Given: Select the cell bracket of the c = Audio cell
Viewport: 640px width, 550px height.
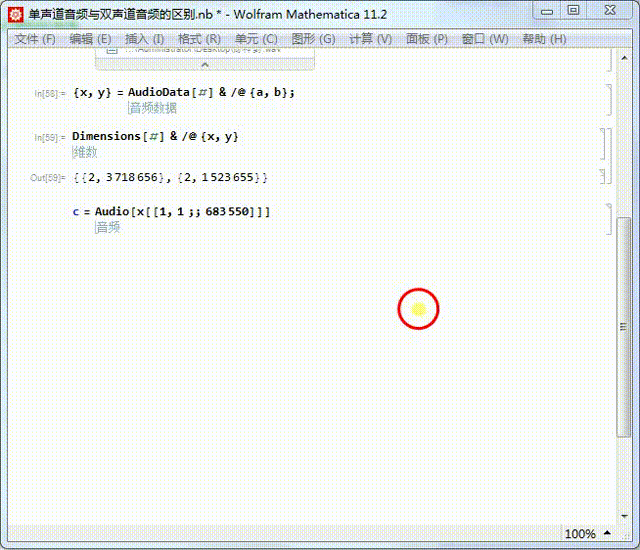Looking at the screenshot, I should (x=609, y=219).
